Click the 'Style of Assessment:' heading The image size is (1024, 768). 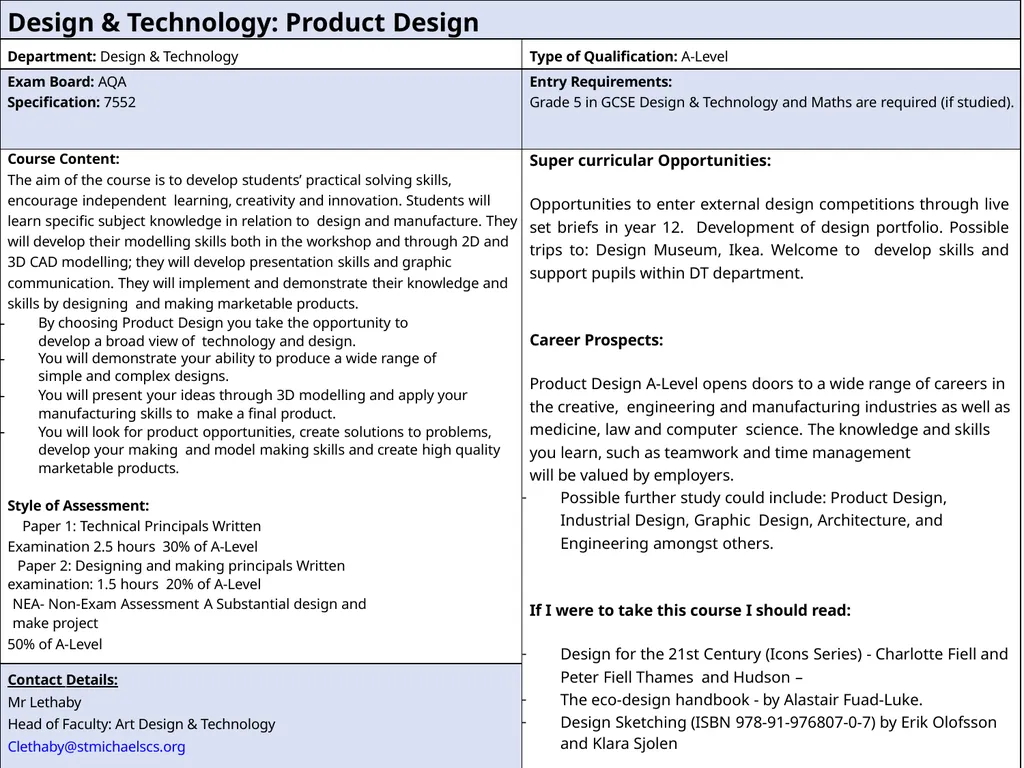pyautogui.click(x=78, y=505)
